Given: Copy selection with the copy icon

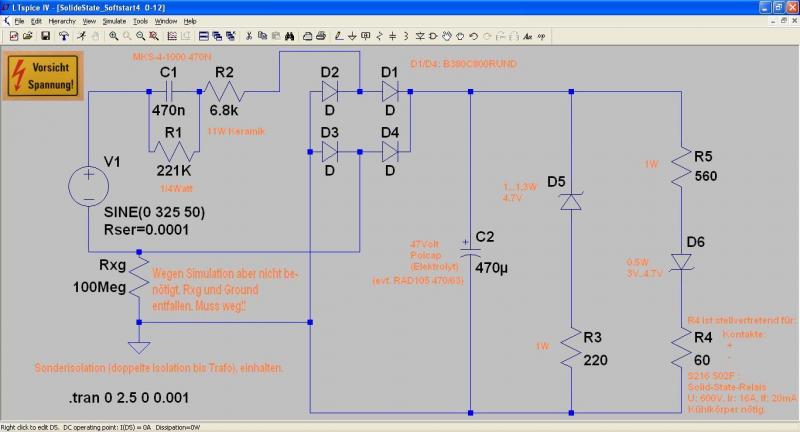Looking at the screenshot, I should [262, 36].
